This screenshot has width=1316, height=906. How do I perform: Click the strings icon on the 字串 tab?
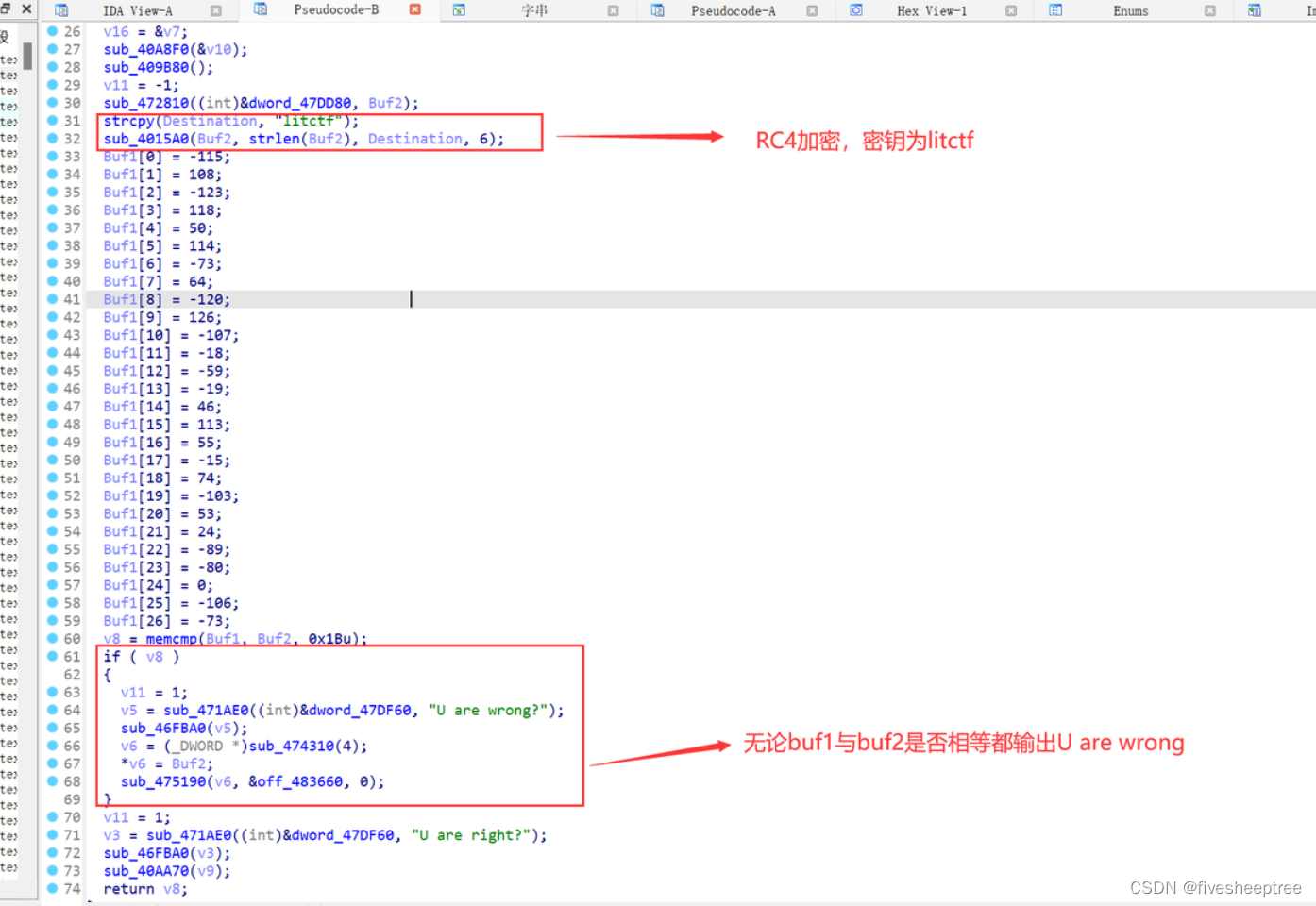[458, 9]
